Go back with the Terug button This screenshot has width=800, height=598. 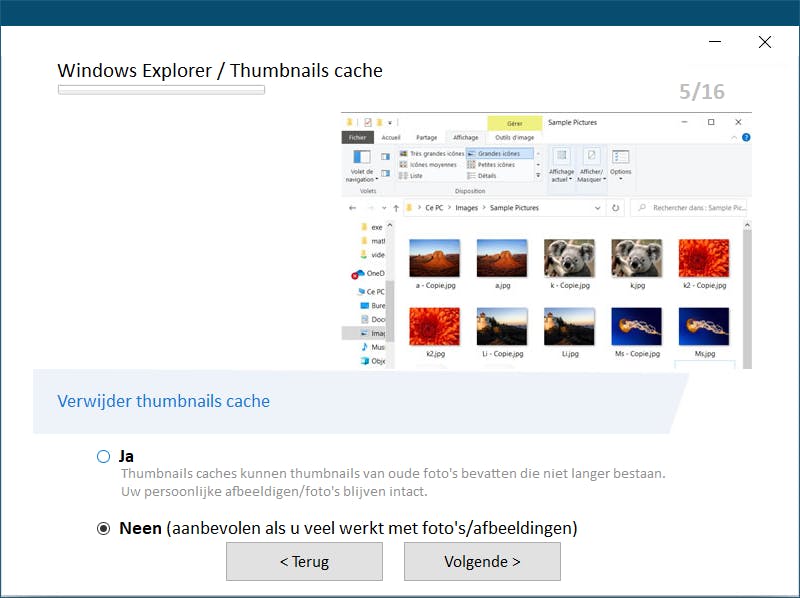click(x=304, y=561)
